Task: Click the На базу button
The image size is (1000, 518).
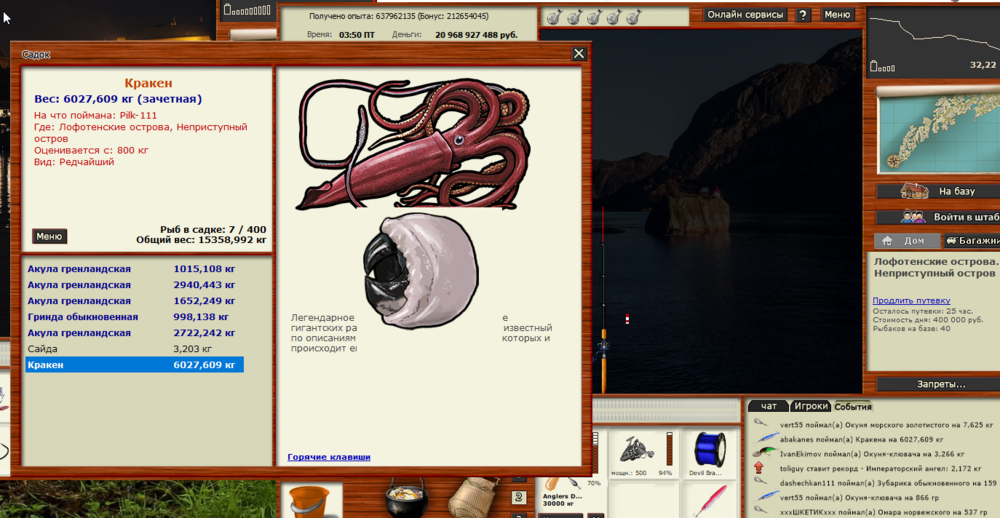Action: click(938, 191)
